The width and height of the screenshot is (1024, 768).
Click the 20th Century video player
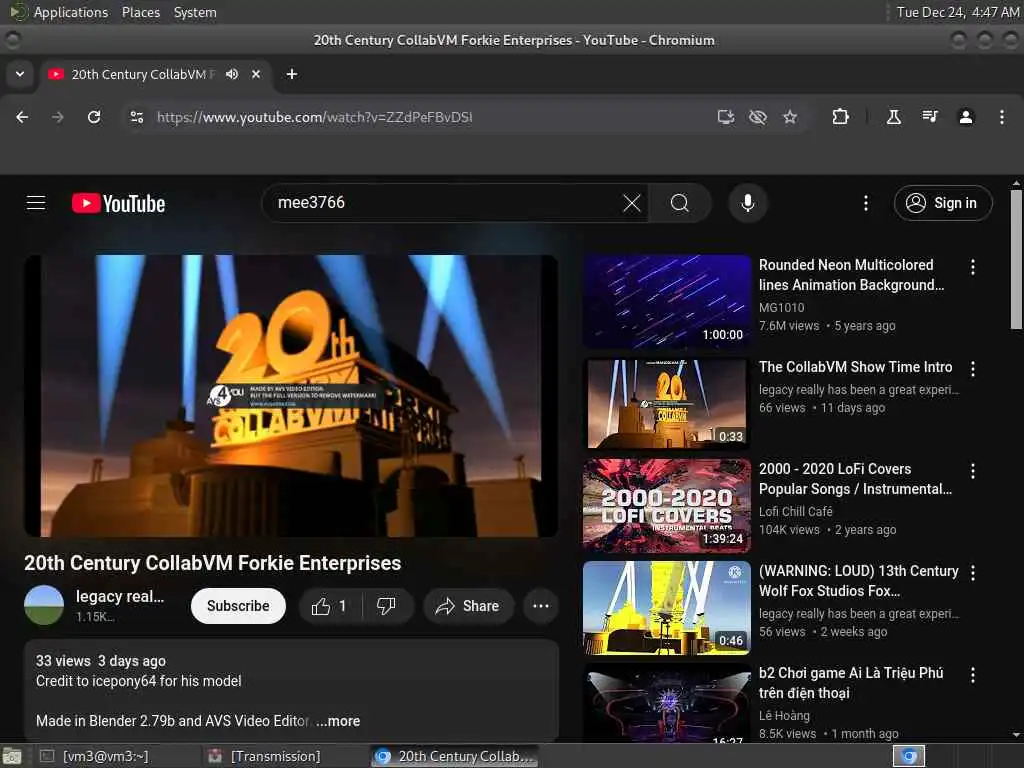(x=291, y=396)
